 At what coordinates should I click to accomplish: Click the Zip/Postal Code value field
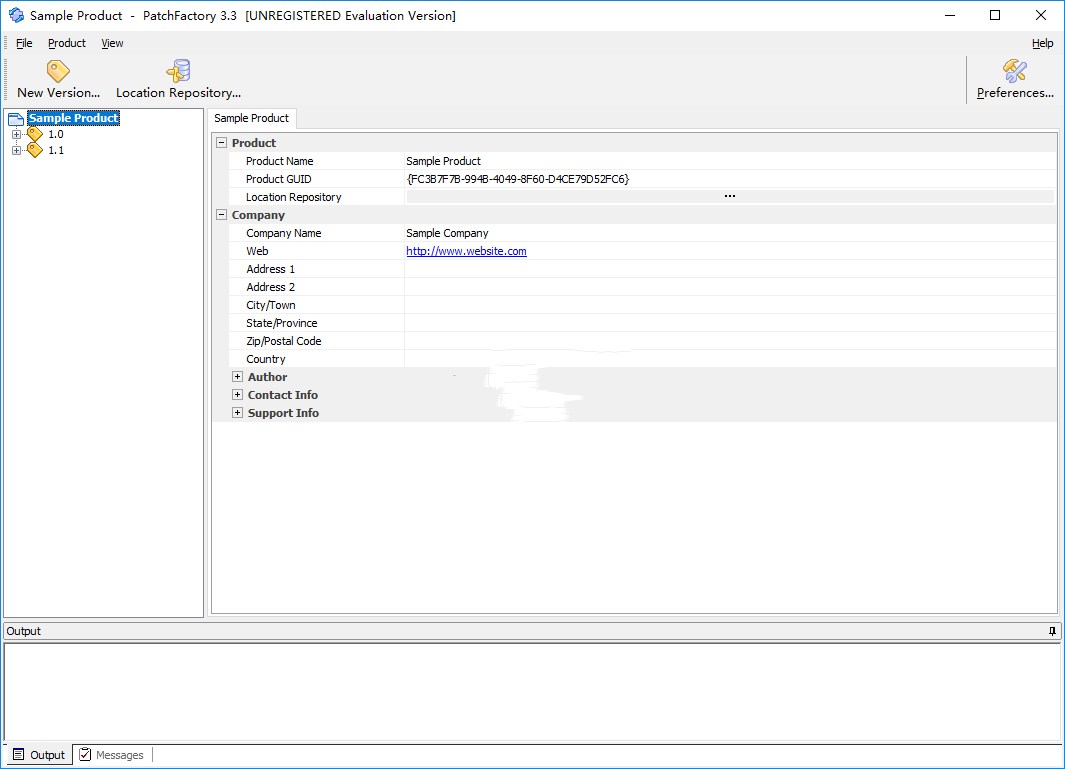(730, 341)
